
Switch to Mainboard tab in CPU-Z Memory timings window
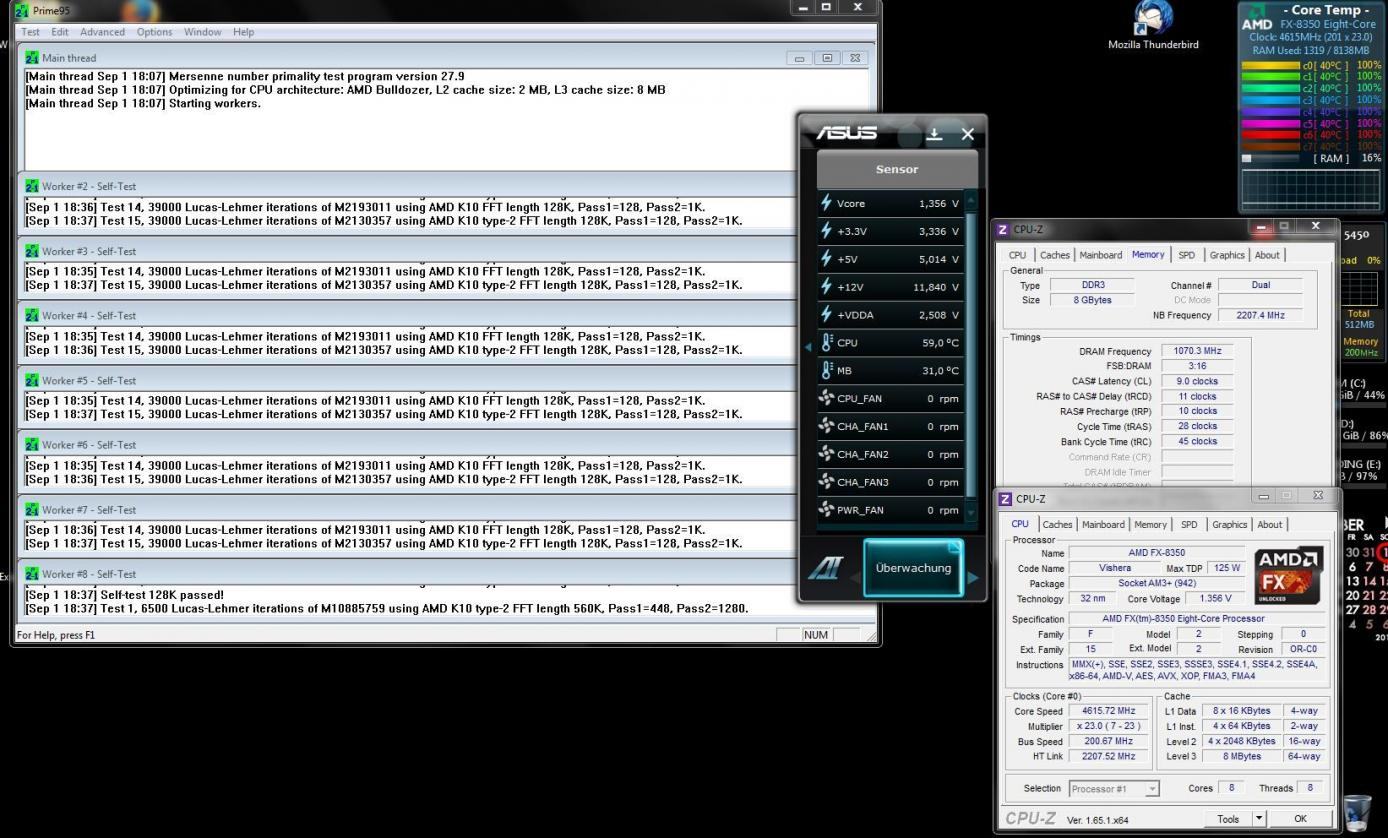point(1101,255)
